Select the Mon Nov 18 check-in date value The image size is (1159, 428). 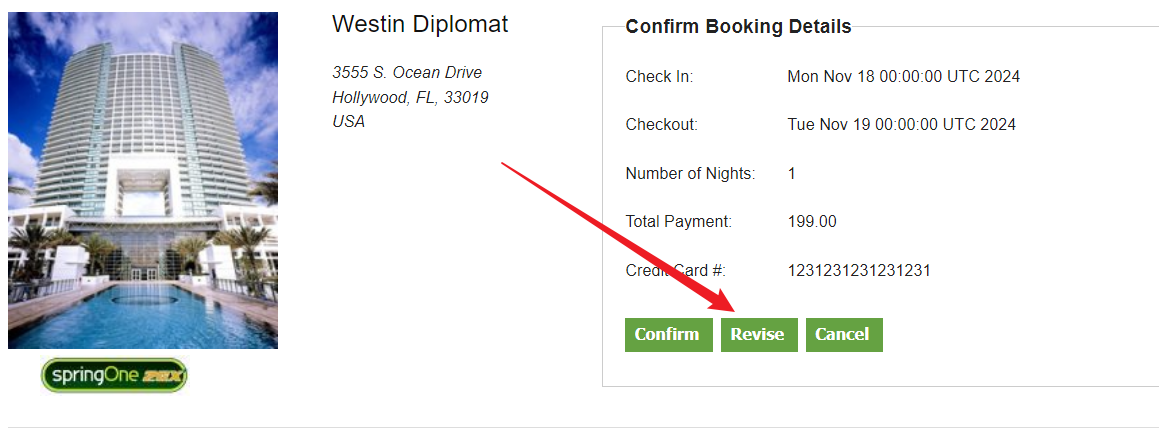coord(903,77)
